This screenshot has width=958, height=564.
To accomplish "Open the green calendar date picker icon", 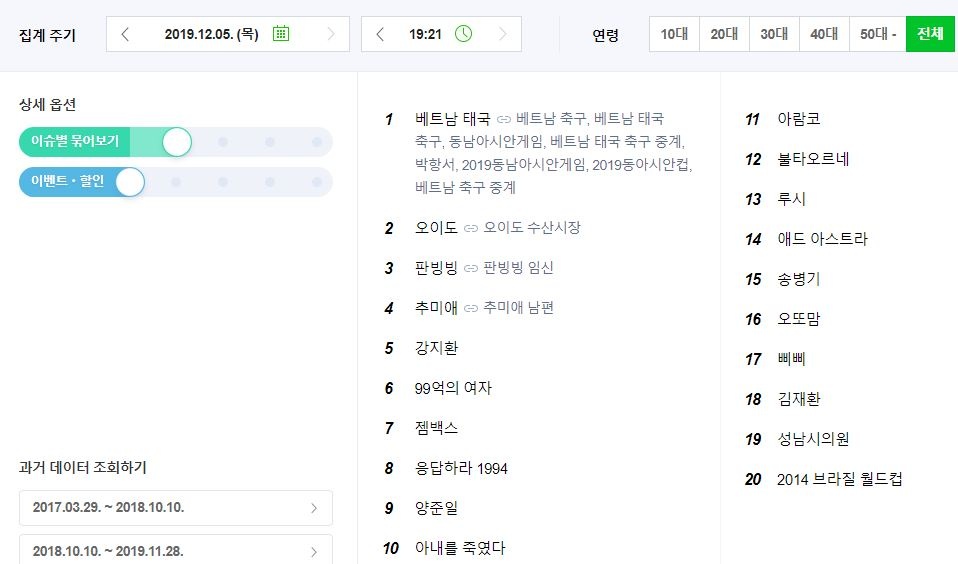I will (281, 34).
